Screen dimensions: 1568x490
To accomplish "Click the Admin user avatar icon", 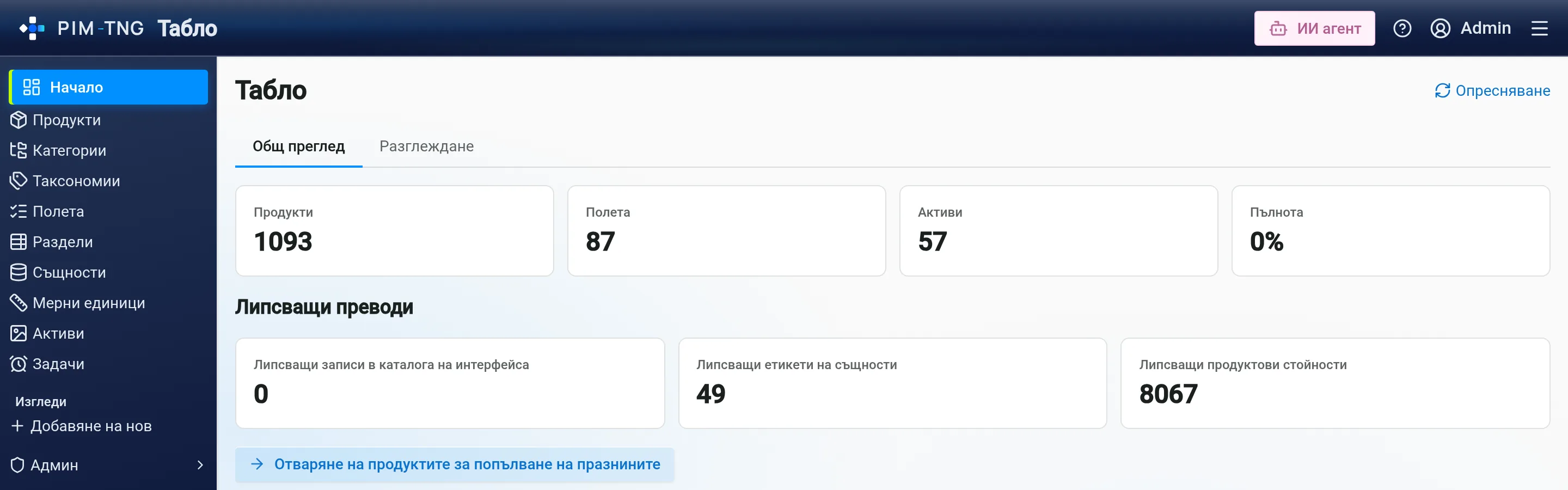I will point(1440,28).
